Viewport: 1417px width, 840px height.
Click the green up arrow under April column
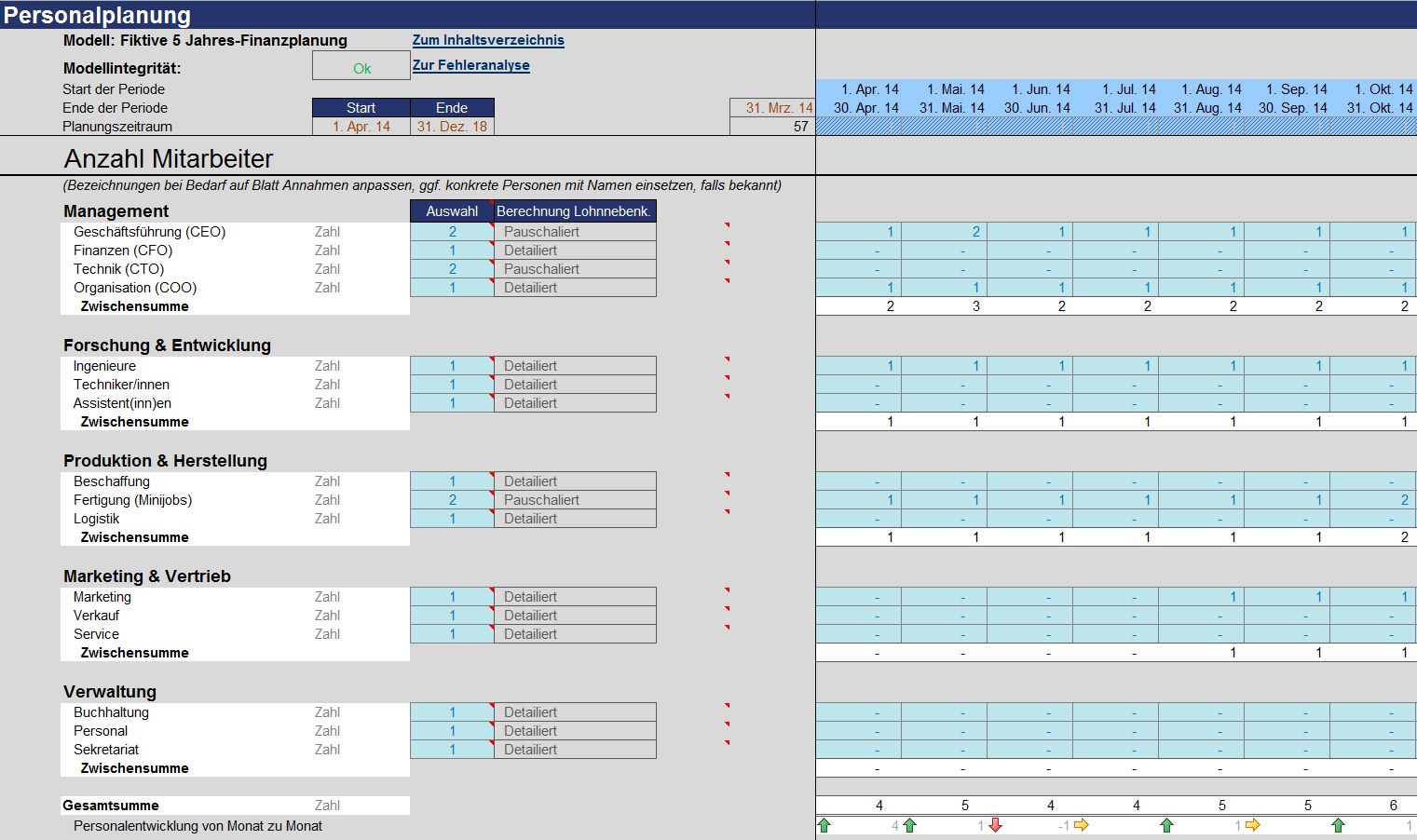(x=824, y=825)
